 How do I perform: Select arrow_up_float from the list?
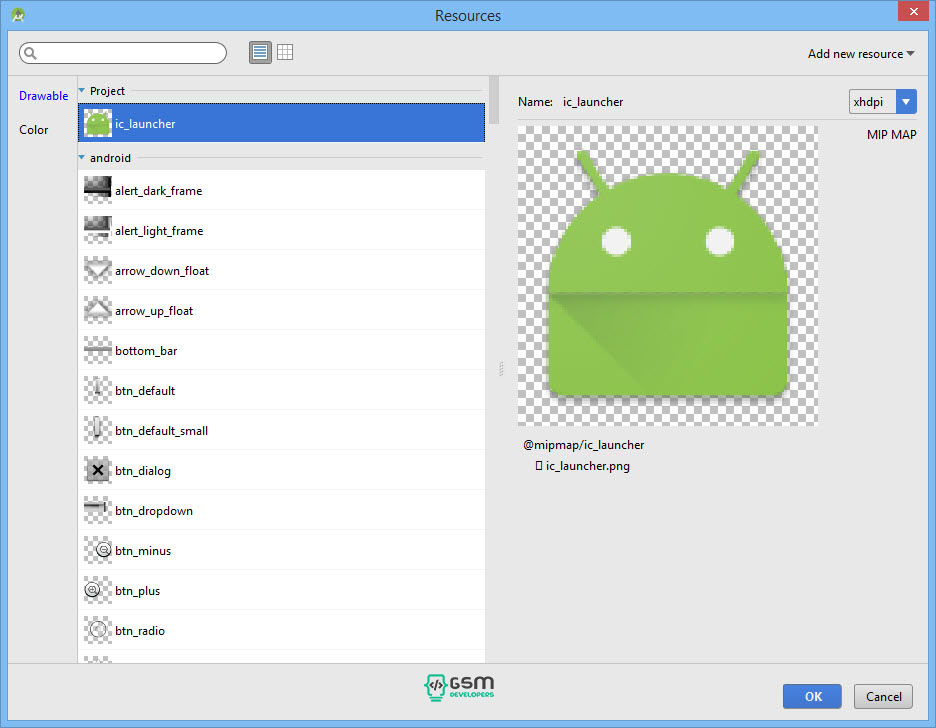(281, 310)
